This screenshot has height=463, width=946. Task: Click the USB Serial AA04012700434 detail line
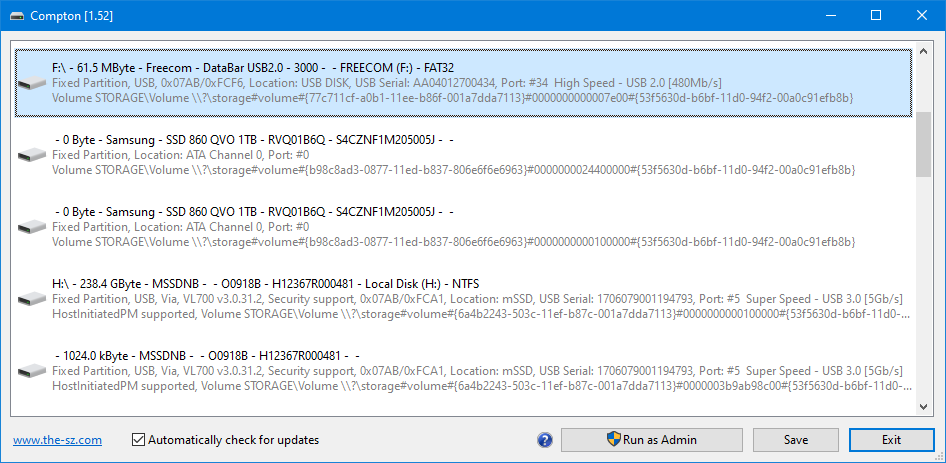point(387,82)
